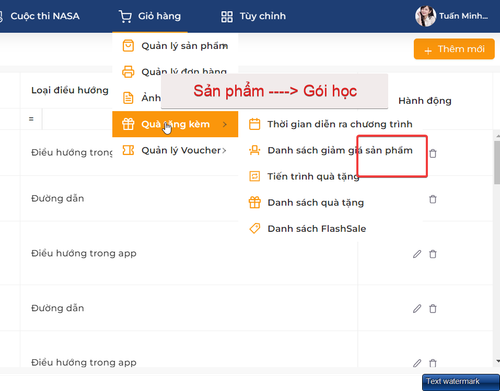Click the Danh sách giảm giá user icon
500x391 pixels.
255,150
